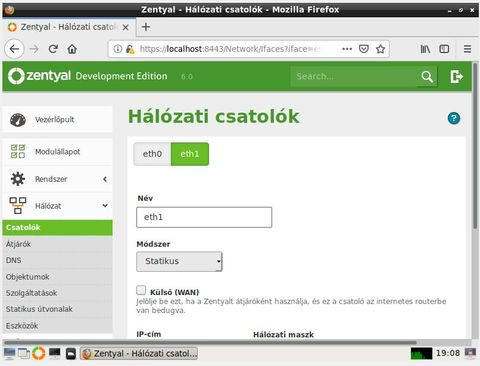Select the eth0 interface tab

(152, 154)
